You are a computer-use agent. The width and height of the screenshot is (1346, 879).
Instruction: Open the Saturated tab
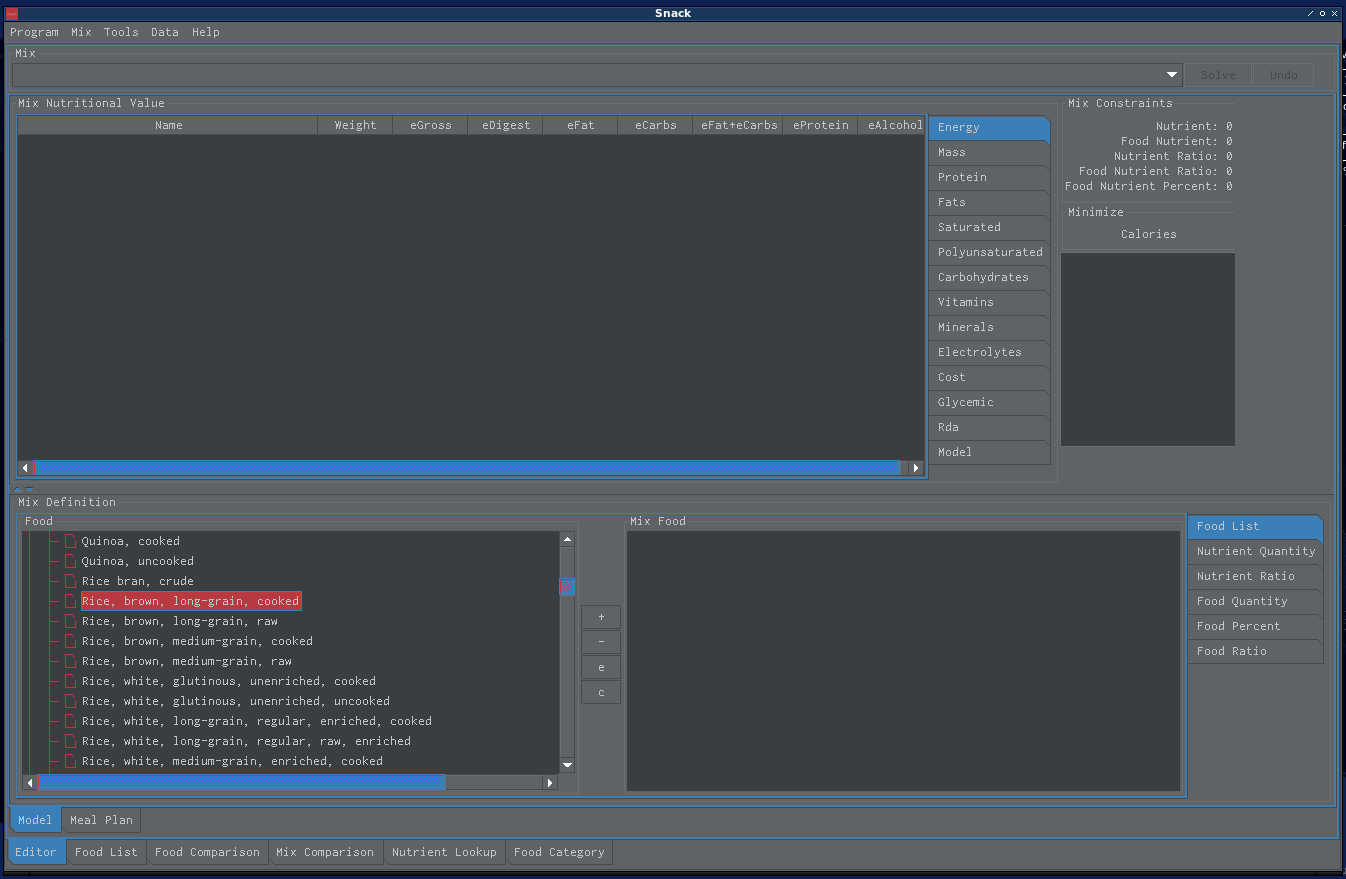pyautogui.click(x=989, y=227)
